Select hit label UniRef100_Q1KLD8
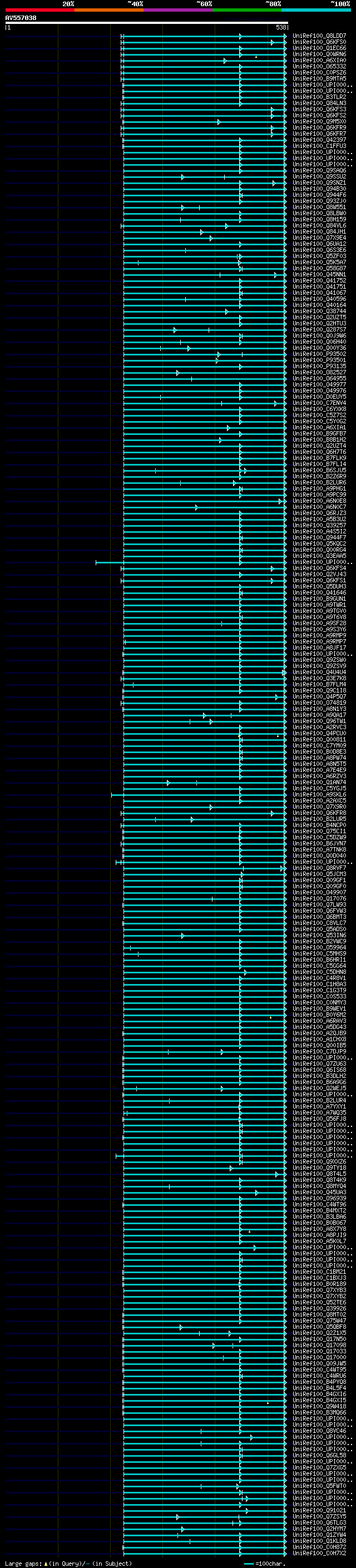This screenshot has height=1568, width=356. pyautogui.click(x=319, y=1541)
